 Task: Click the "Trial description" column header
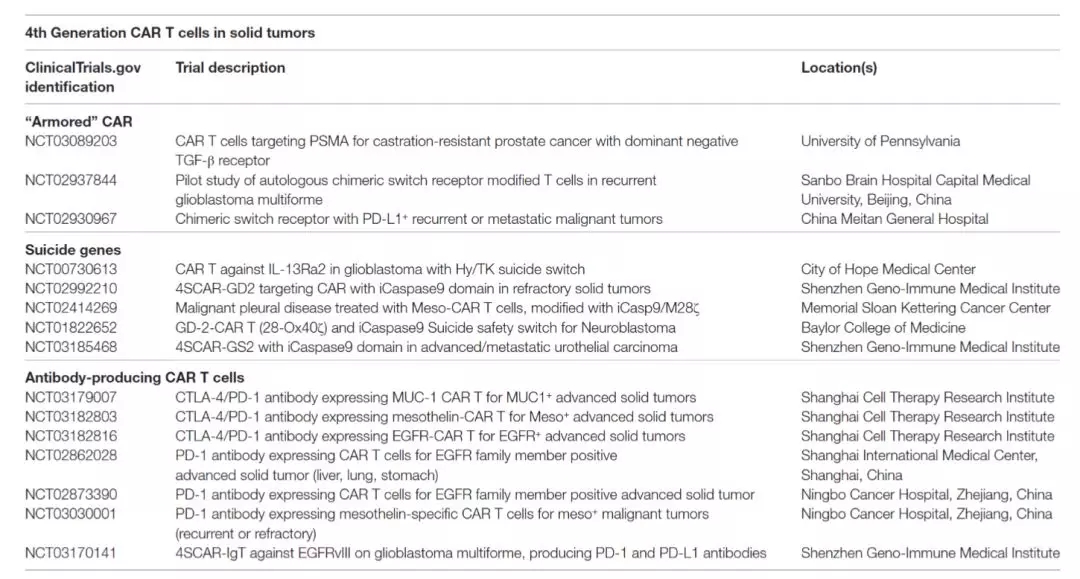[230, 68]
